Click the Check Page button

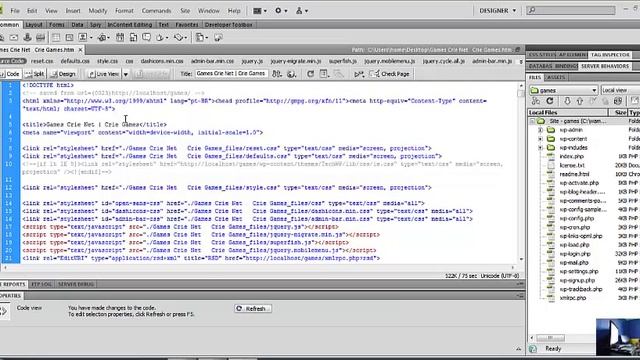pyautogui.click(x=389, y=74)
